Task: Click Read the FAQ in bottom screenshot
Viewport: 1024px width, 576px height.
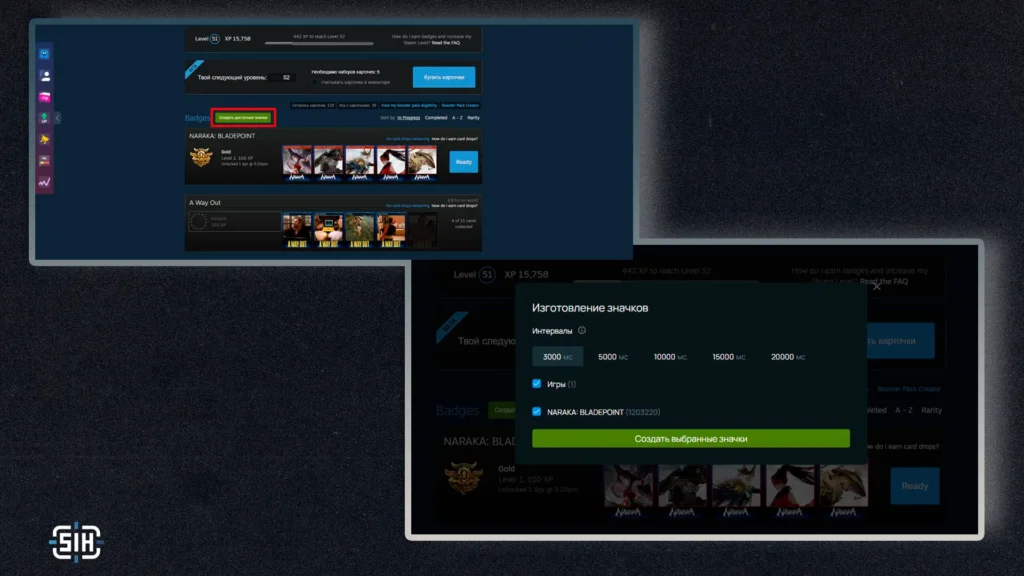Action: tap(884, 281)
